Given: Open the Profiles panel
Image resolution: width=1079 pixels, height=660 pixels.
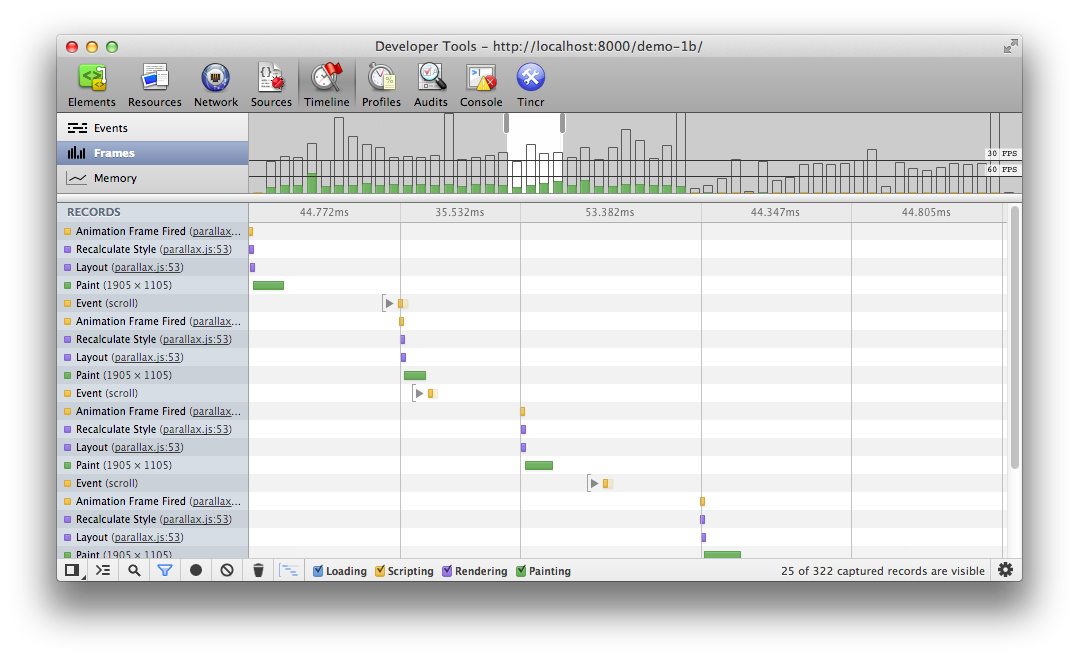Looking at the screenshot, I should [381, 85].
